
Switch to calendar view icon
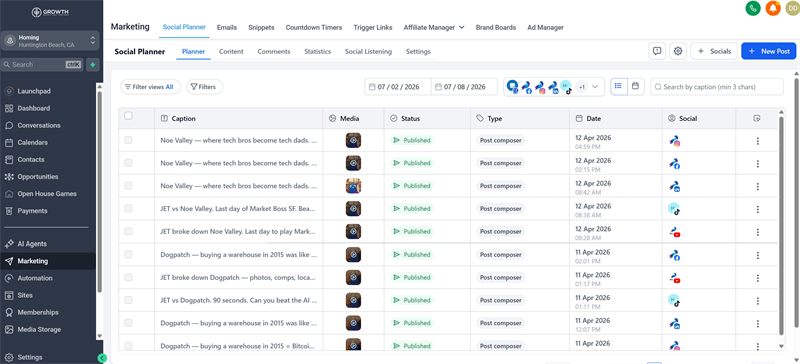(635, 86)
